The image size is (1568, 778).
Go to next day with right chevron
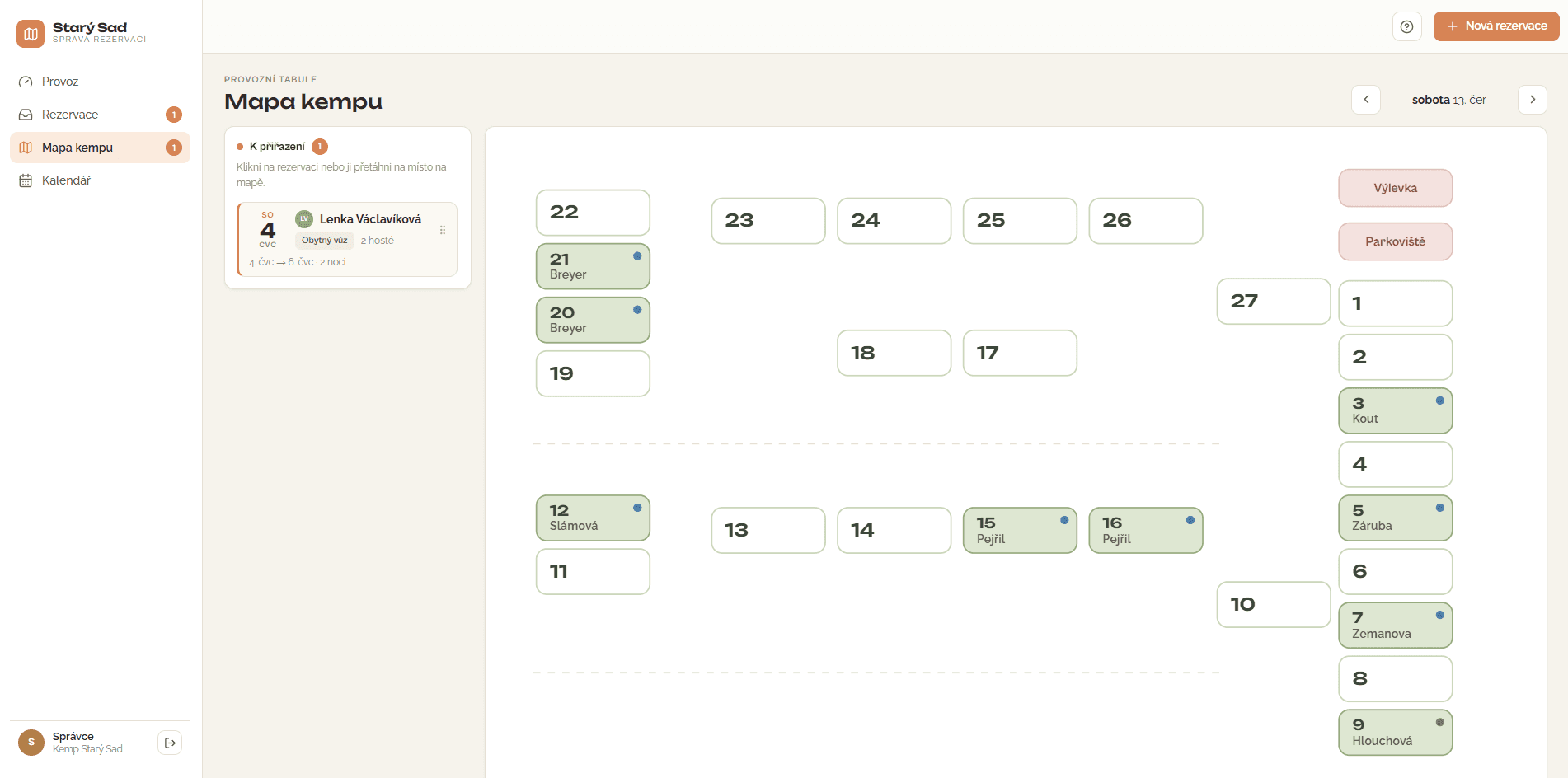(1533, 100)
